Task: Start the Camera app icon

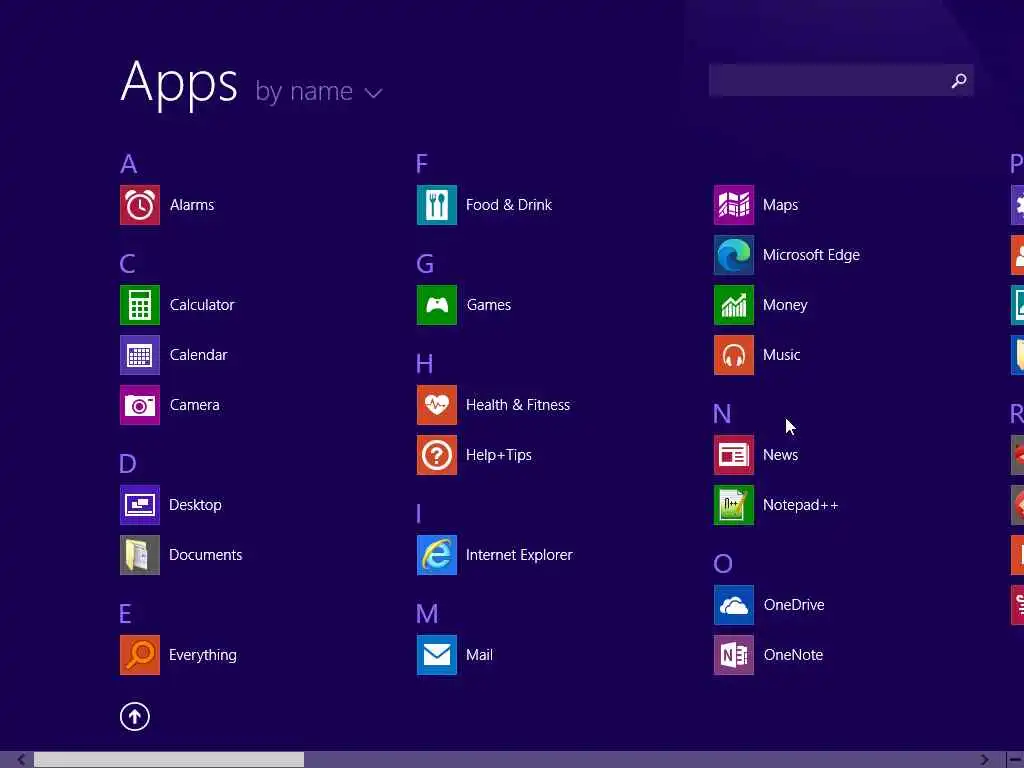Action: (140, 405)
